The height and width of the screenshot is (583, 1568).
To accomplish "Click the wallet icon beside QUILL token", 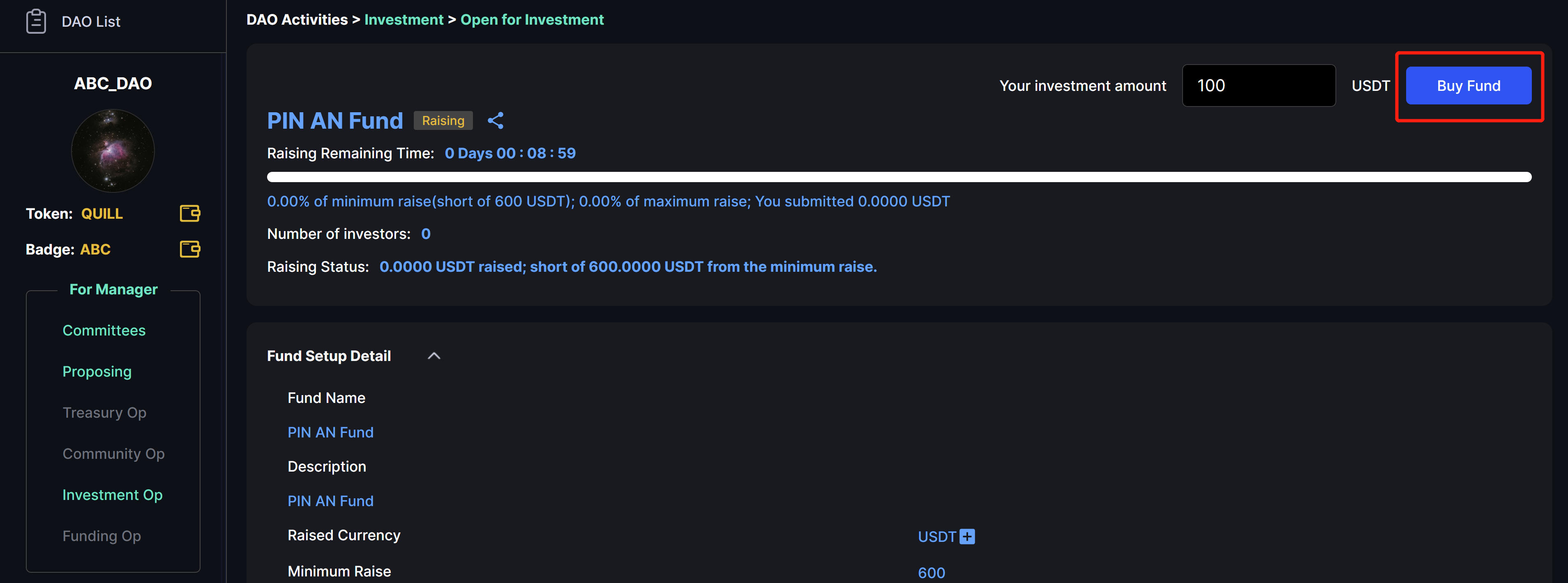I will click(190, 213).
